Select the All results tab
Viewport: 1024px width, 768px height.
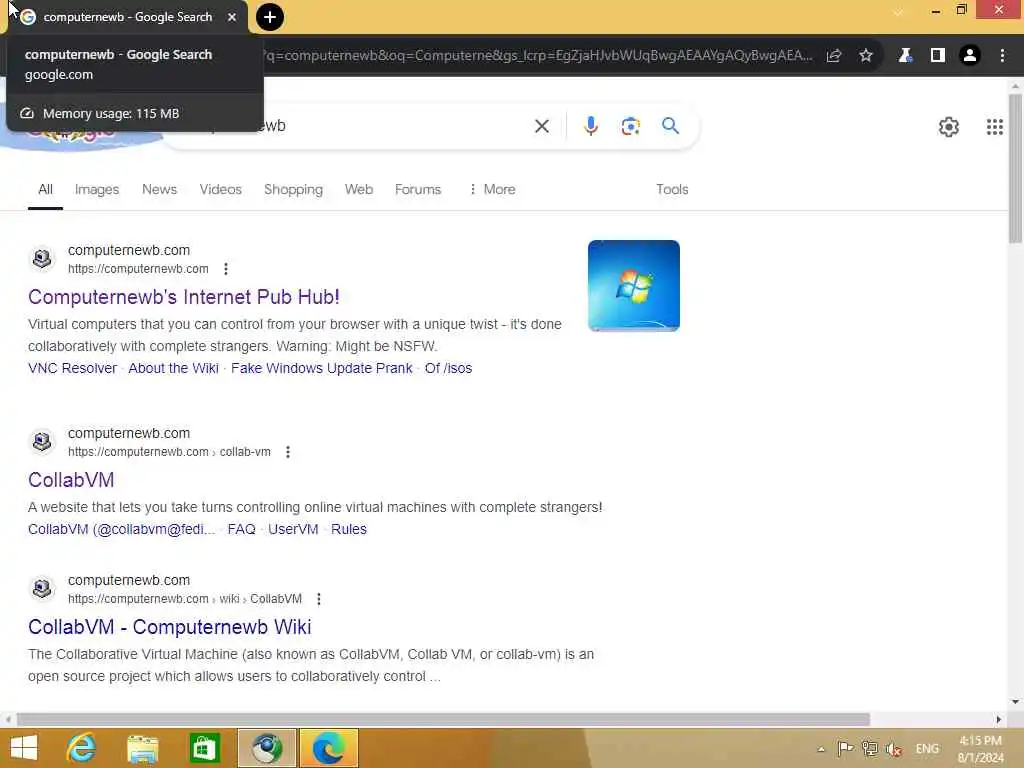pyautogui.click(x=45, y=189)
